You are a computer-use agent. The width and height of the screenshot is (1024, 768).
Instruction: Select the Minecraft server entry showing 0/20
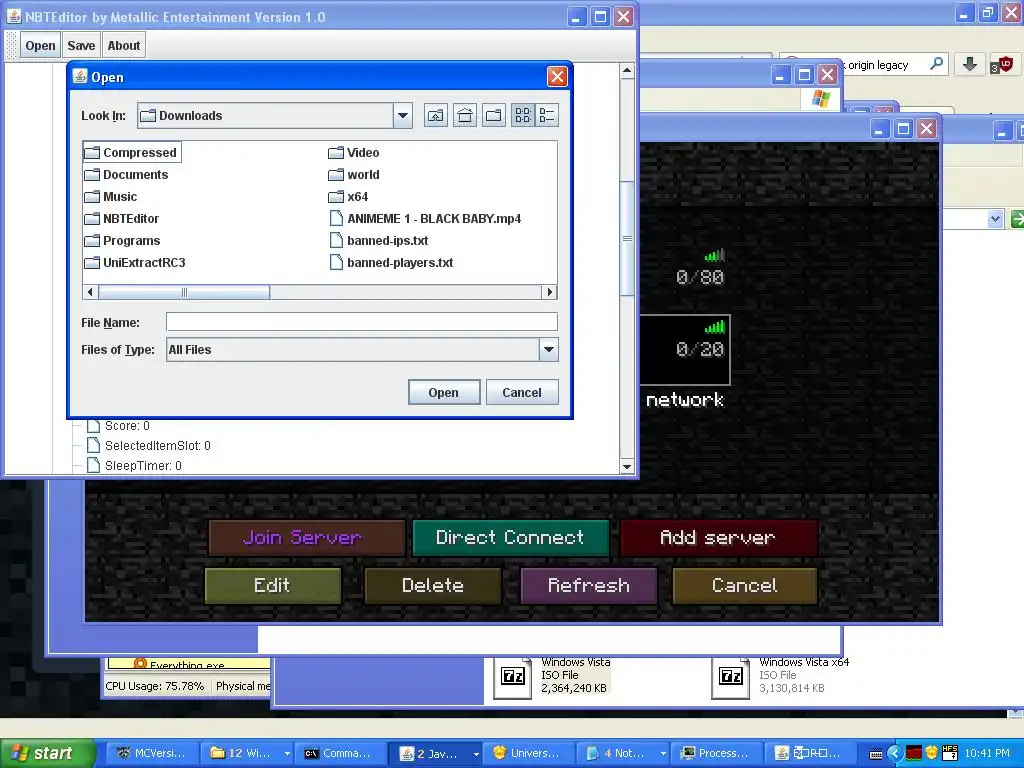pos(684,350)
